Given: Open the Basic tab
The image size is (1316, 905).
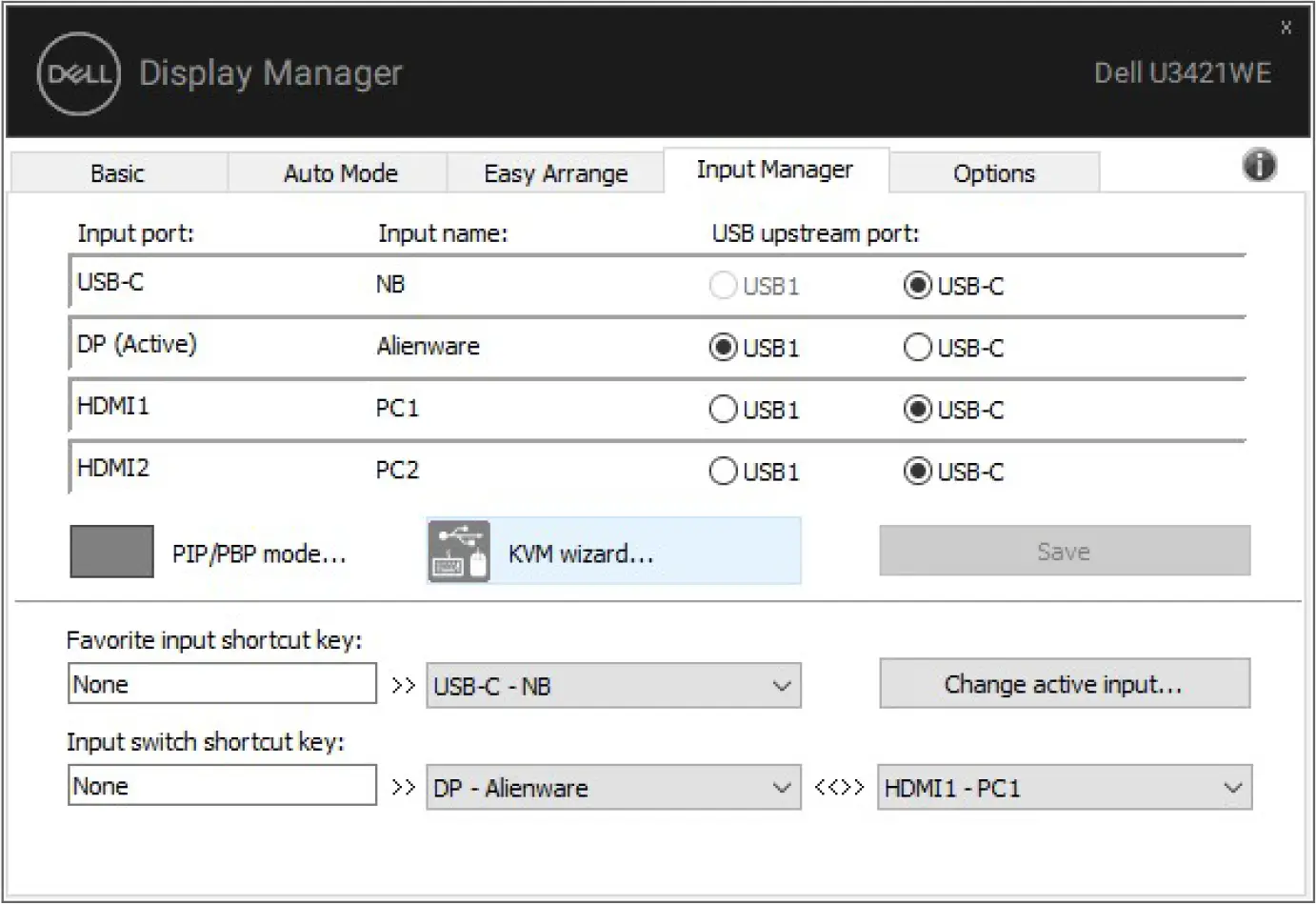Looking at the screenshot, I should (x=119, y=172).
